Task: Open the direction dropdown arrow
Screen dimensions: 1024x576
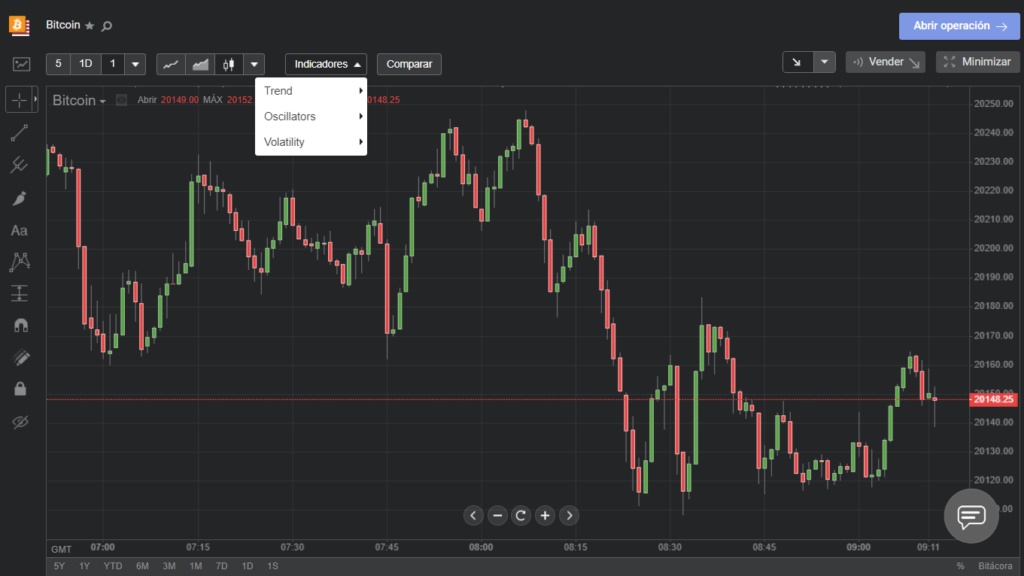Action: pos(824,62)
